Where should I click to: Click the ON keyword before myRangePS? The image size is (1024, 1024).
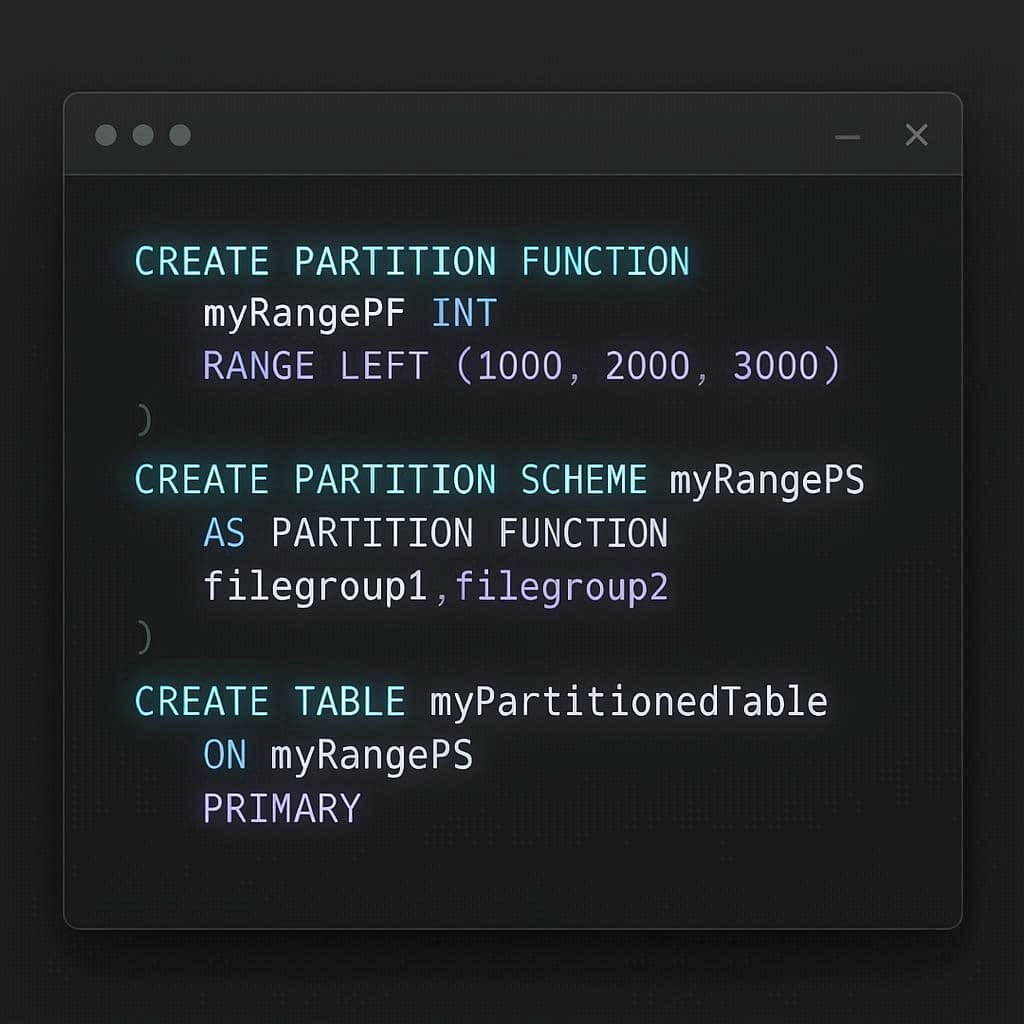(x=224, y=755)
